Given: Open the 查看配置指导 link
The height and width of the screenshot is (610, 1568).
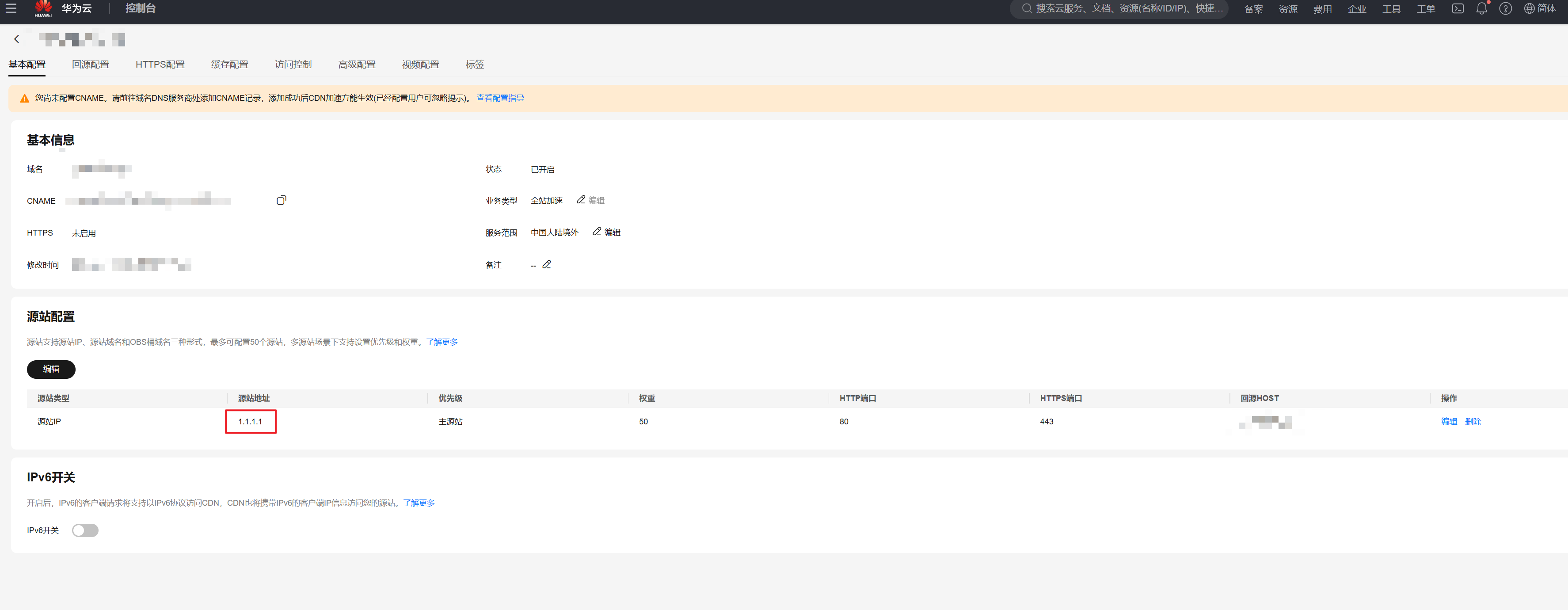Looking at the screenshot, I should 500,98.
